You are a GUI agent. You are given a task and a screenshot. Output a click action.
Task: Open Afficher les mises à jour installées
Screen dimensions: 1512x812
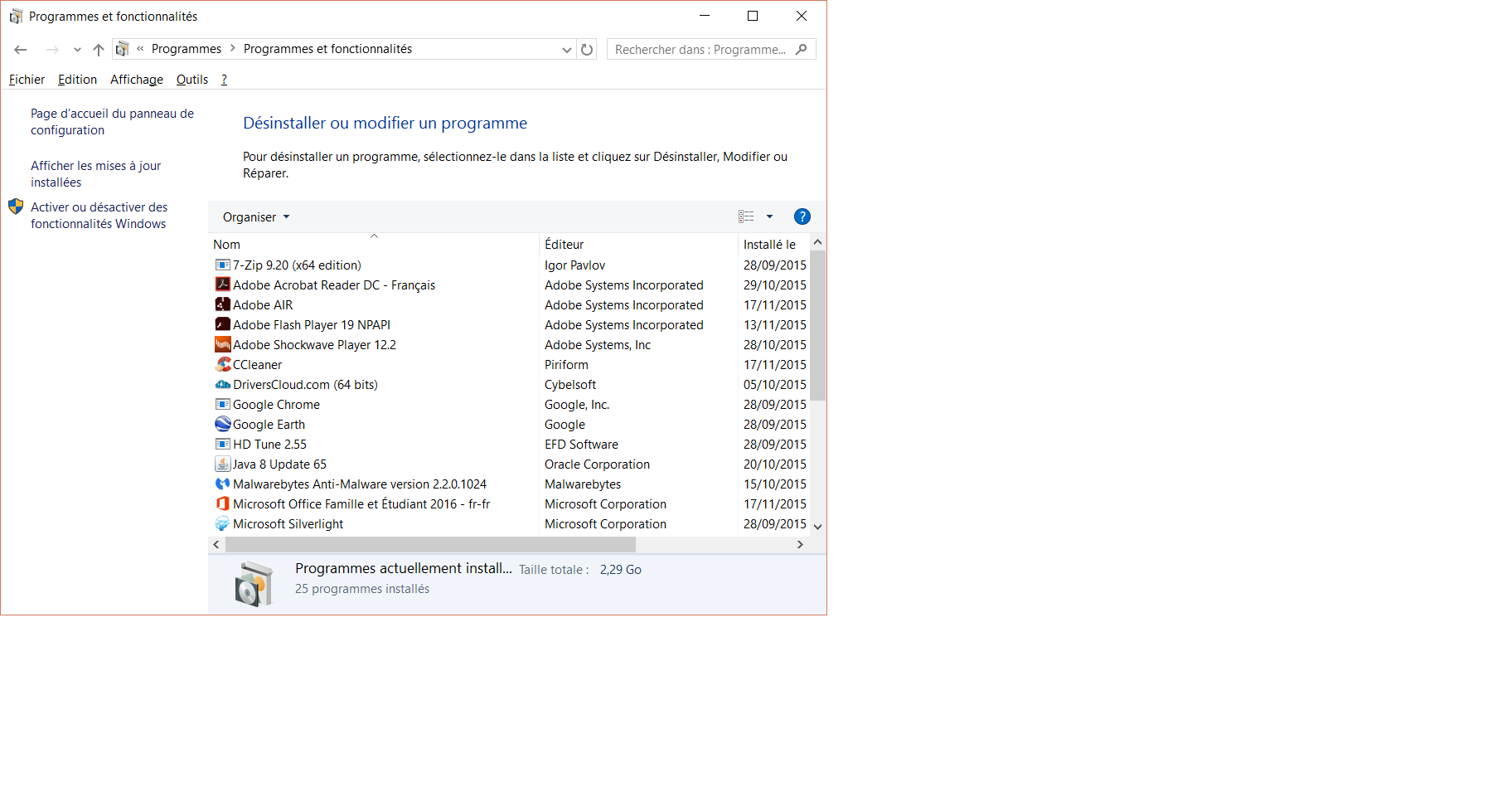coord(95,174)
